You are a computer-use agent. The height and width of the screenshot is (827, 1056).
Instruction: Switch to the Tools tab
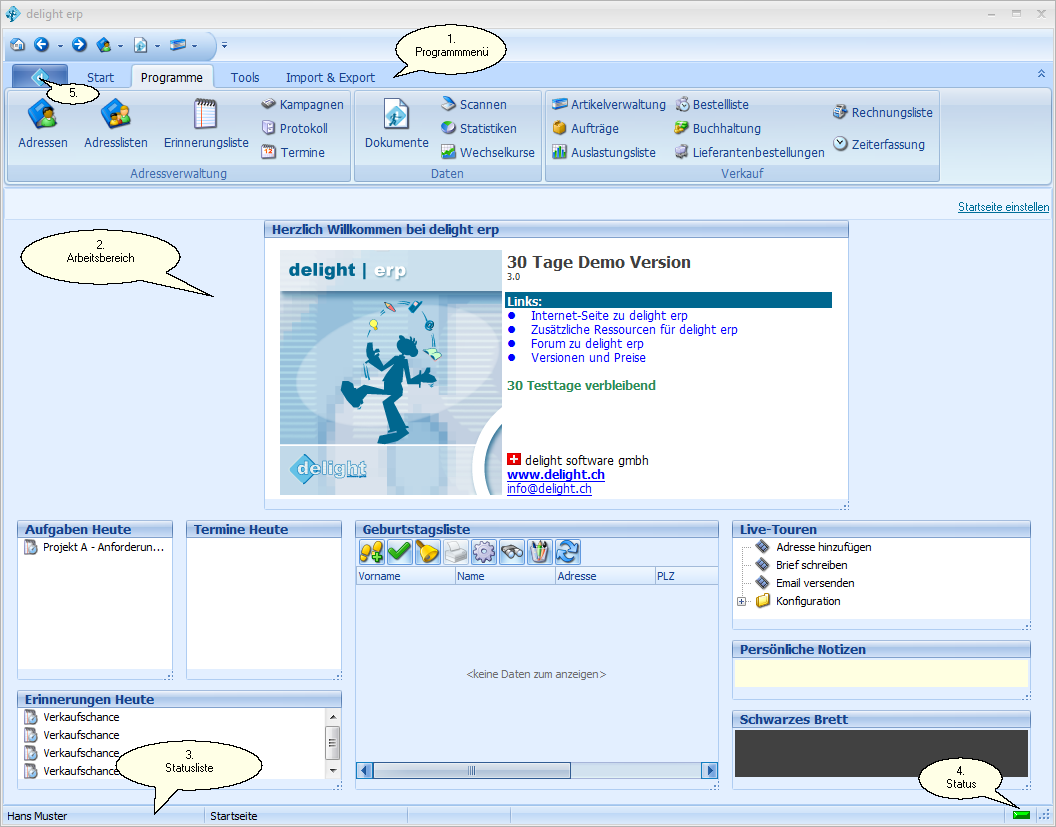pyautogui.click(x=245, y=77)
